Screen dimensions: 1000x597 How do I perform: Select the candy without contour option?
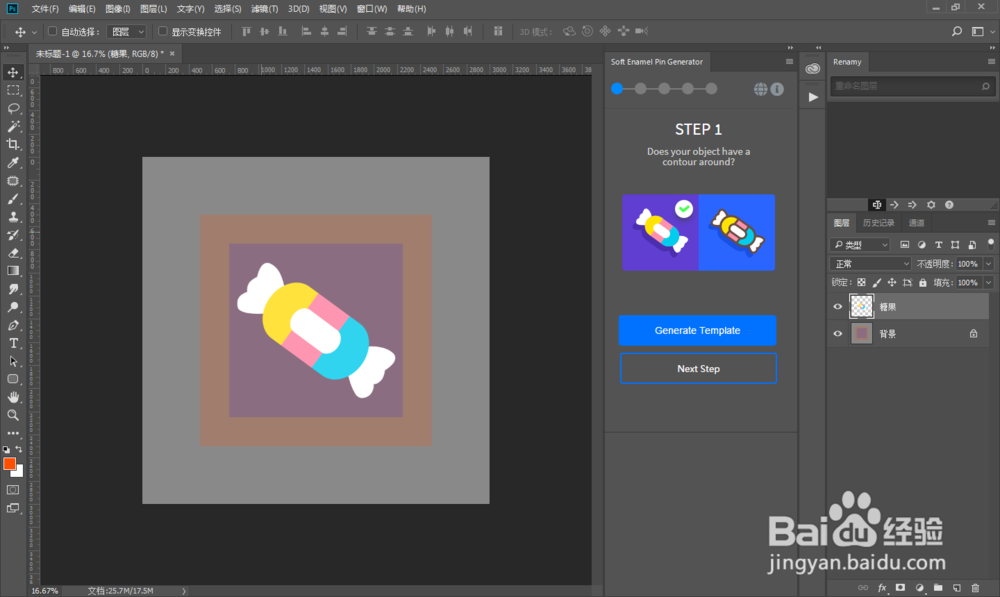click(660, 233)
